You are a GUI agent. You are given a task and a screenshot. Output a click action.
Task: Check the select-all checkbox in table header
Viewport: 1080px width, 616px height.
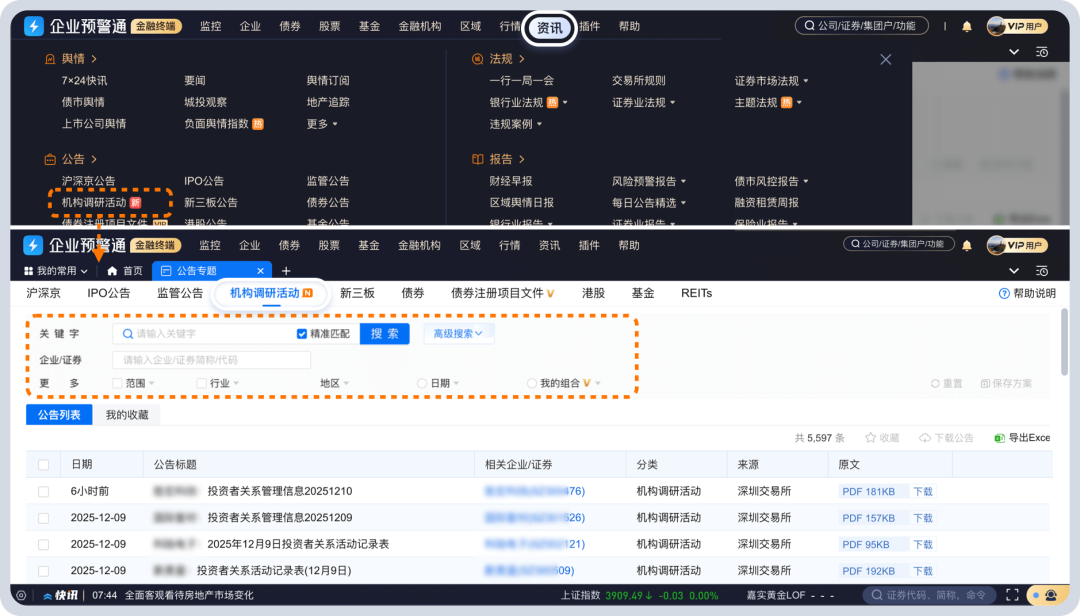[x=43, y=465]
